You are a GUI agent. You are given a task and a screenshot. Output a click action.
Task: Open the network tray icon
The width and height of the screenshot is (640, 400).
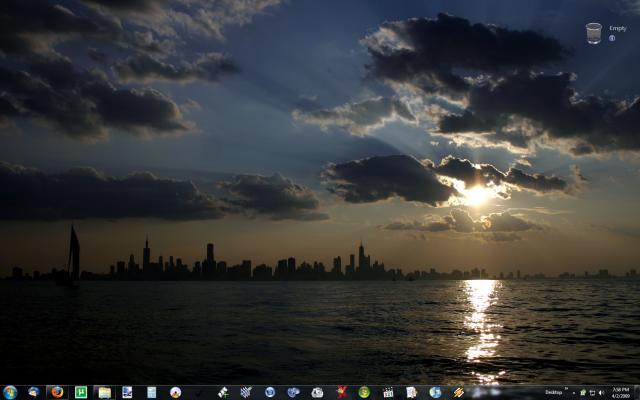point(592,393)
